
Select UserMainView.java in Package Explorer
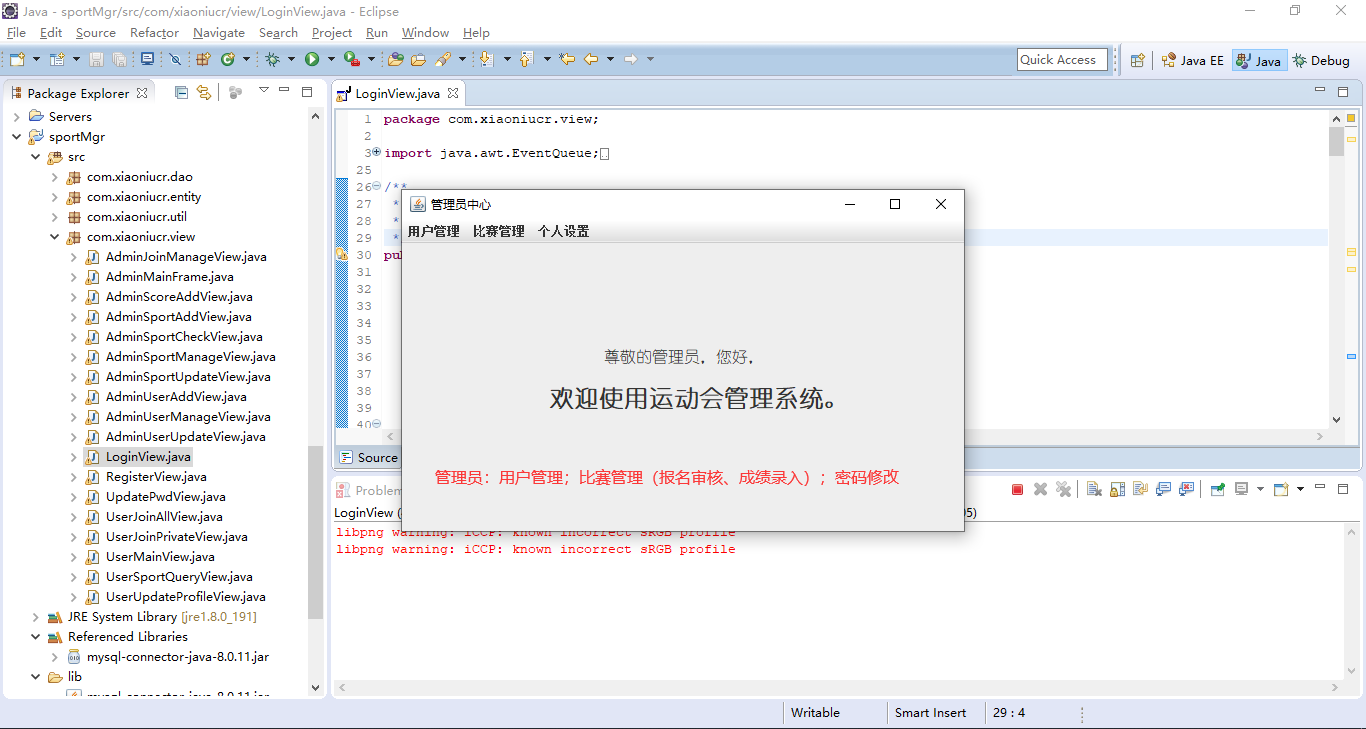(160, 557)
